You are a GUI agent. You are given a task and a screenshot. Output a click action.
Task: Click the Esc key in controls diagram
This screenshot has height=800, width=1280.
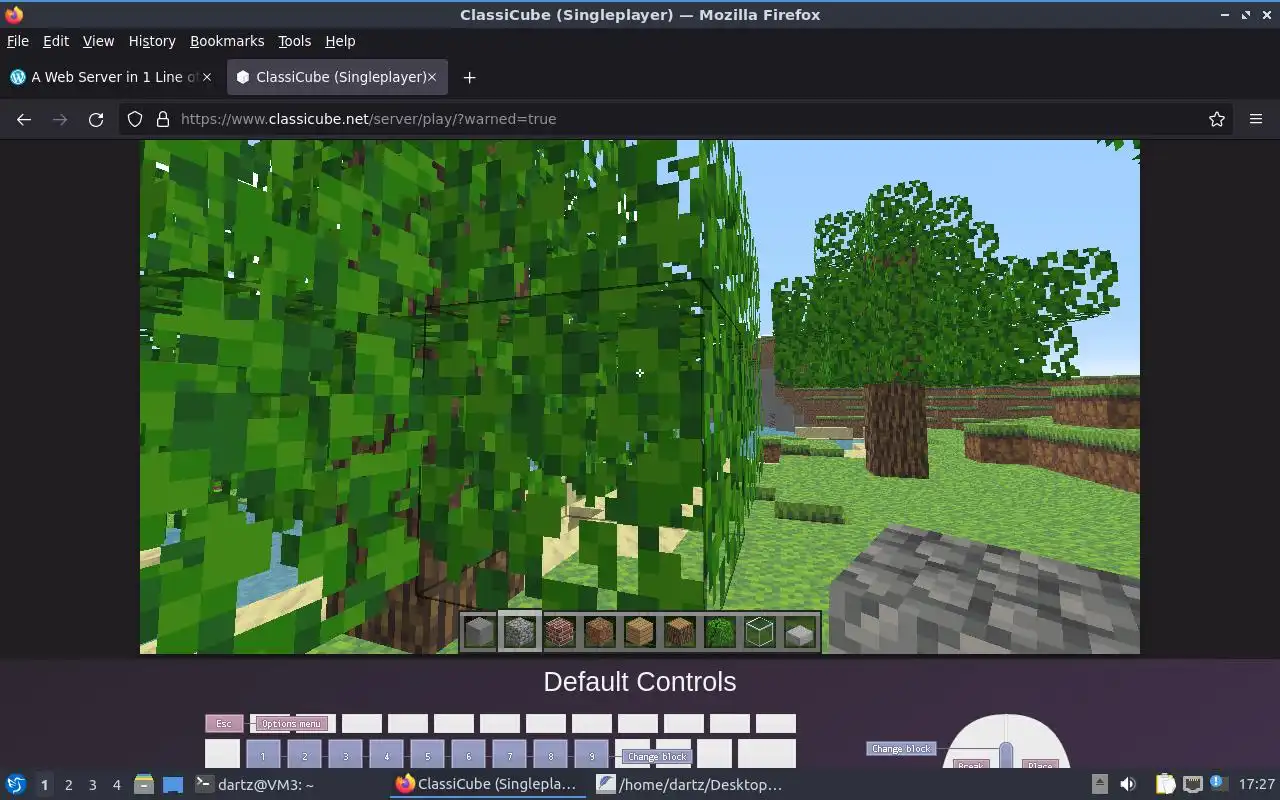click(224, 723)
